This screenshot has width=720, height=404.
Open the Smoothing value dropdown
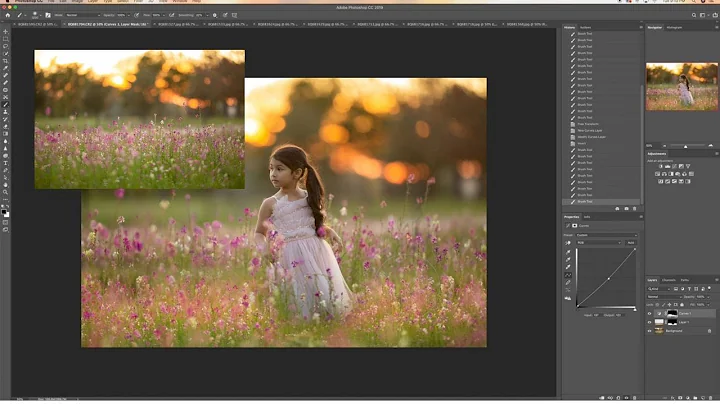point(207,15)
